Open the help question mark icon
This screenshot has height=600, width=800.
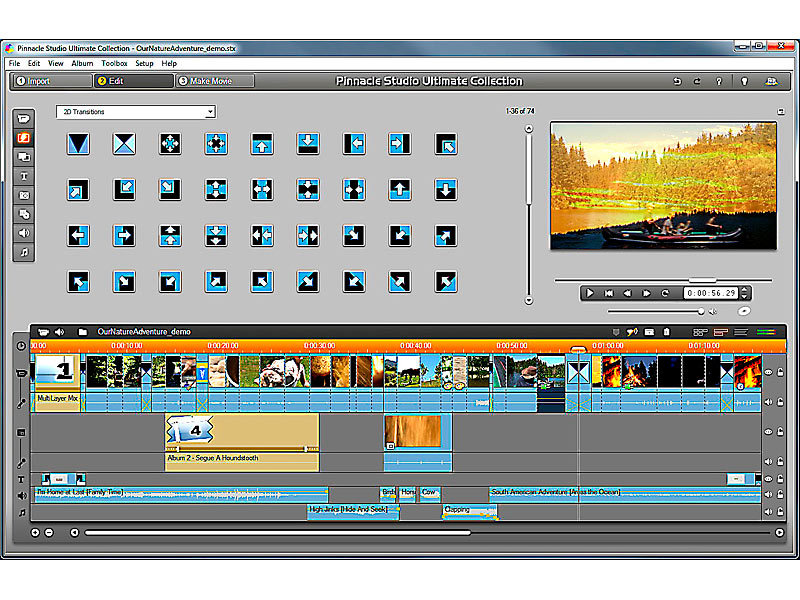pos(719,81)
